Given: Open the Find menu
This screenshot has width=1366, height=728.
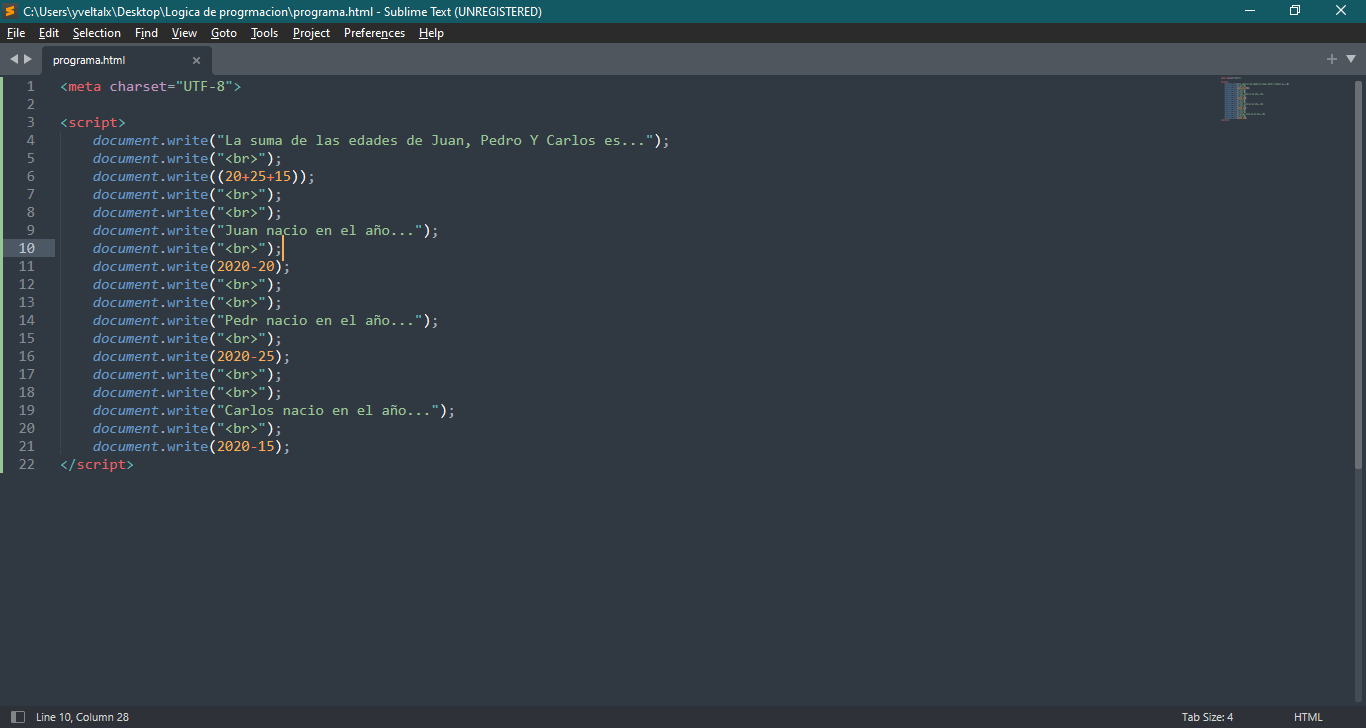Looking at the screenshot, I should 146,33.
